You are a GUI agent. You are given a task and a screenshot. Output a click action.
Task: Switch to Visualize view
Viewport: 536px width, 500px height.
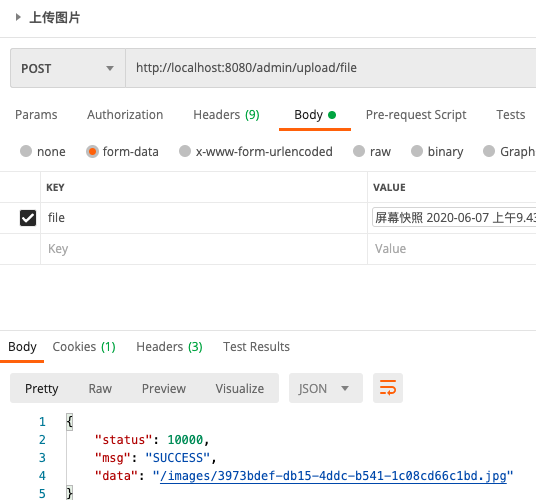click(240, 389)
